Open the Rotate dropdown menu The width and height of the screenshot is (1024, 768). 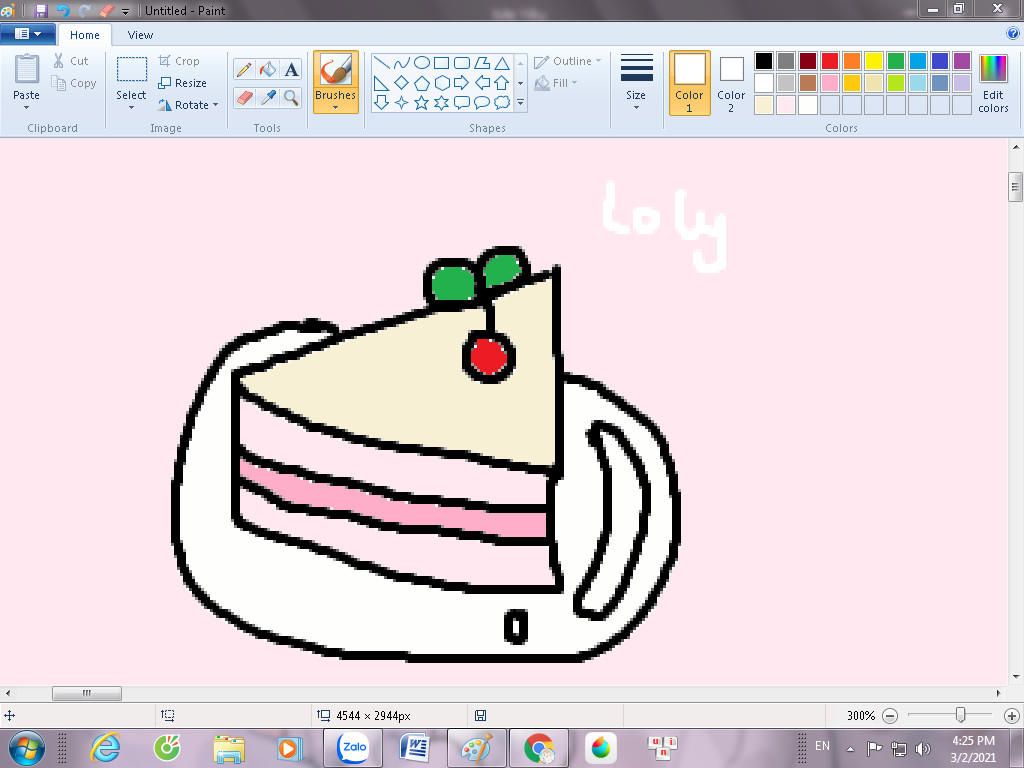tap(188, 104)
